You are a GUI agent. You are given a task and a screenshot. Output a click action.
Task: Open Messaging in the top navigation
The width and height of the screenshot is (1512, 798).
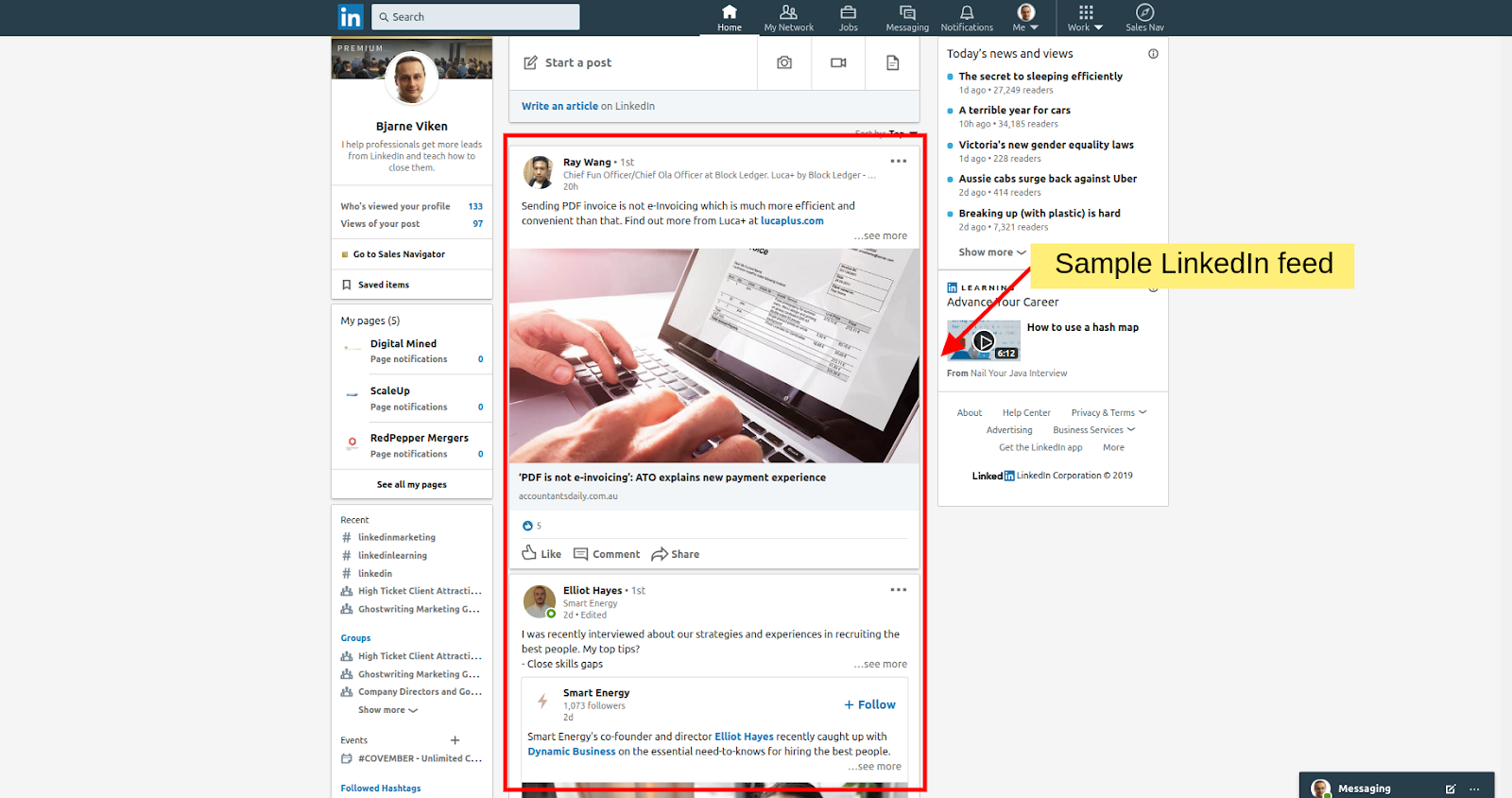[x=907, y=18]
